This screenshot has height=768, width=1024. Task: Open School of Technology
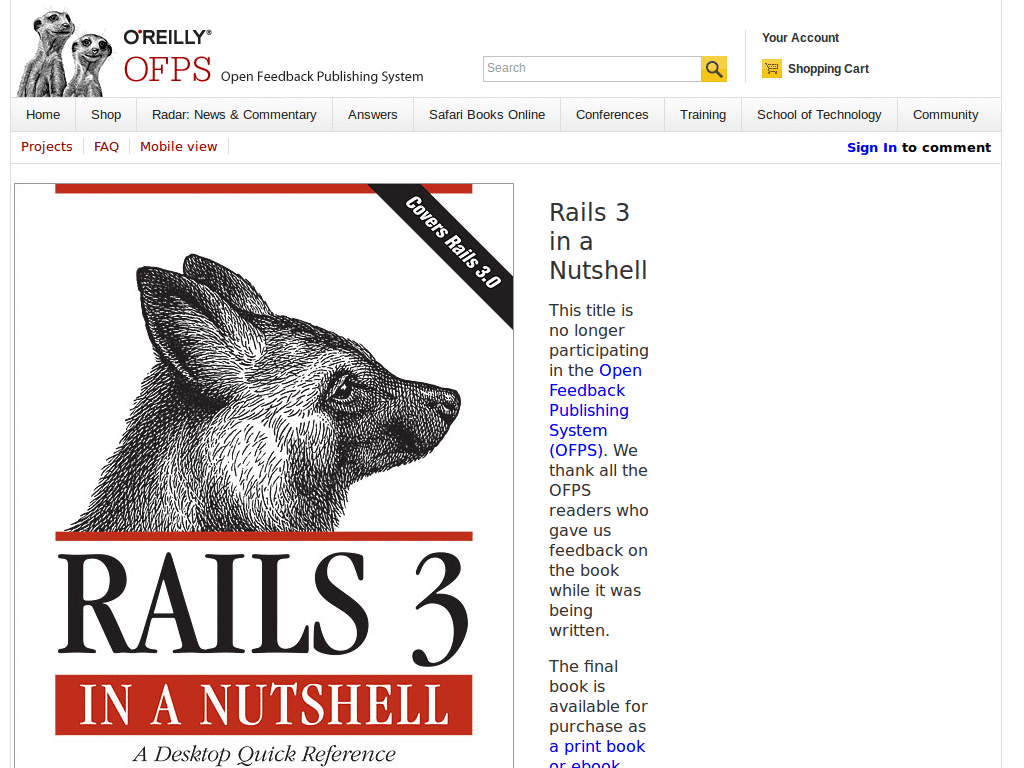[x=818, y=114]
